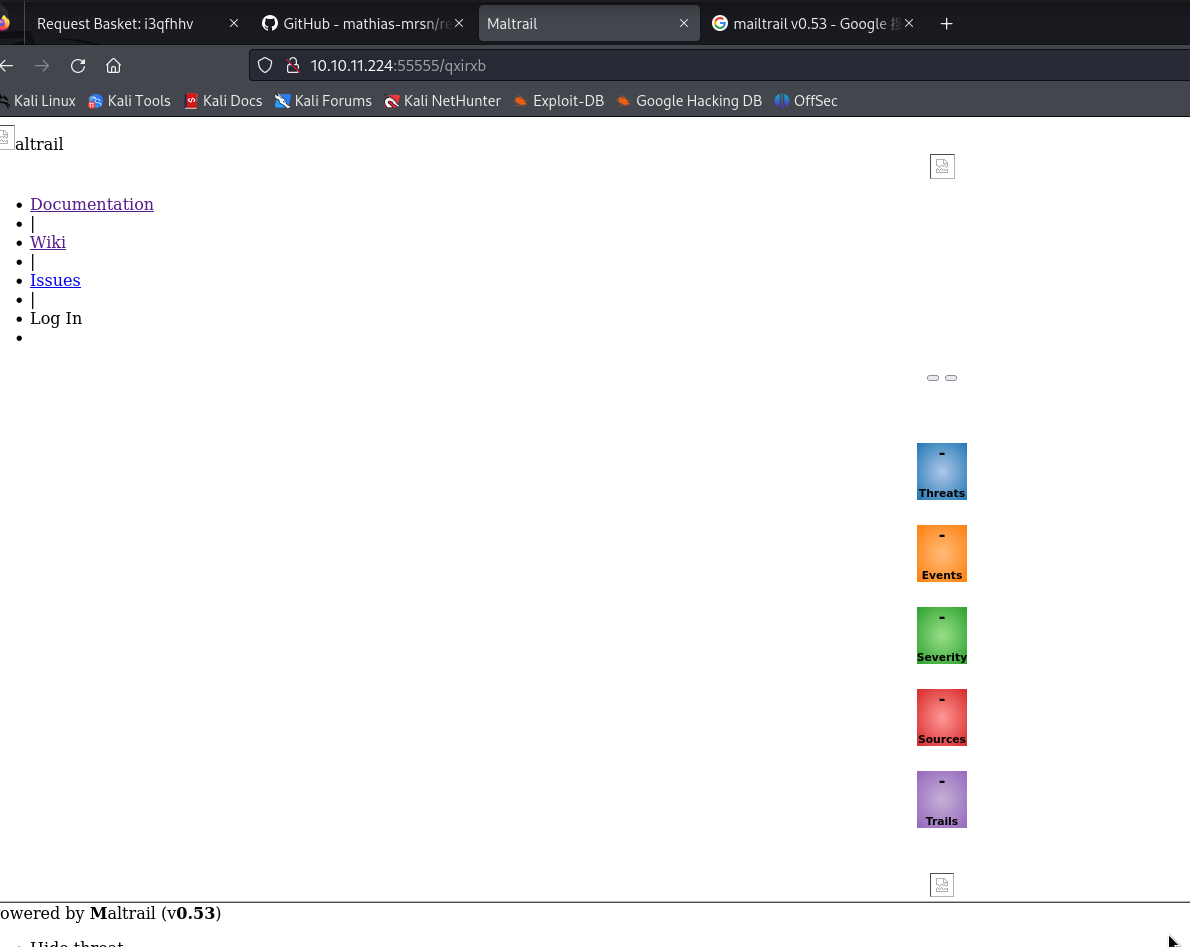The height and width of the screenshot is (947, 1190).
Task: Open the Documentation link
Action: [x=92, y=204]
